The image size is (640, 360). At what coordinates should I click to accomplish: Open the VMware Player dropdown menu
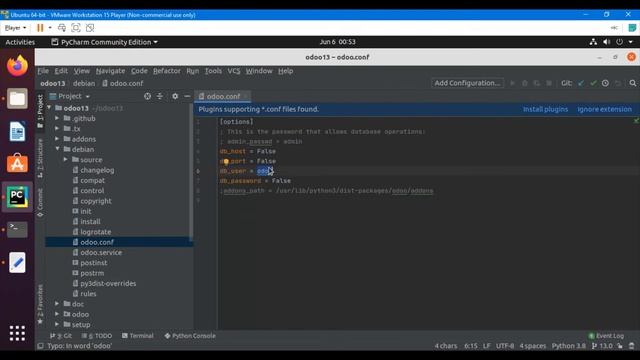(16, 28)
